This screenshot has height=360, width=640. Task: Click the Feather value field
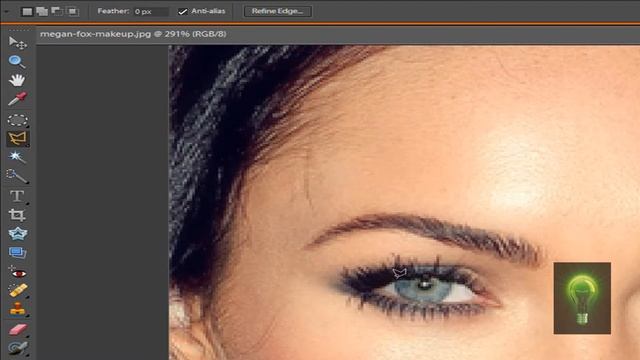(151, 11)
